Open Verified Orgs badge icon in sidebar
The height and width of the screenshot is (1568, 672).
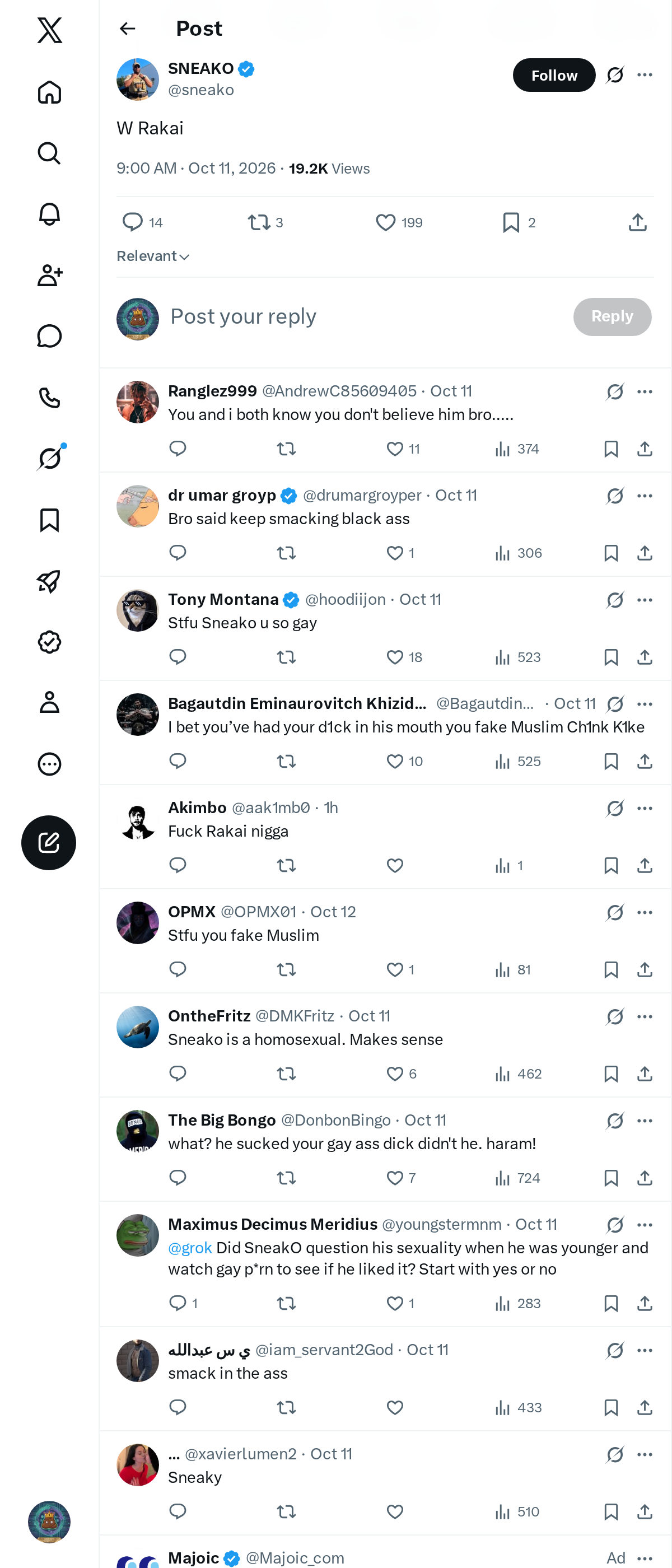click(49, 642)
